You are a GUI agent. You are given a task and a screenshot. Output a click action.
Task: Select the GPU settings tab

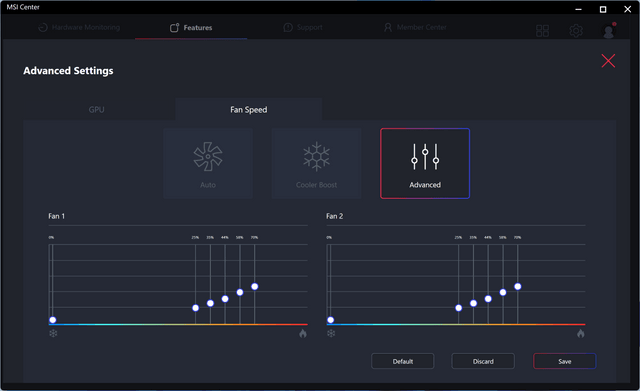pos(97,109)
